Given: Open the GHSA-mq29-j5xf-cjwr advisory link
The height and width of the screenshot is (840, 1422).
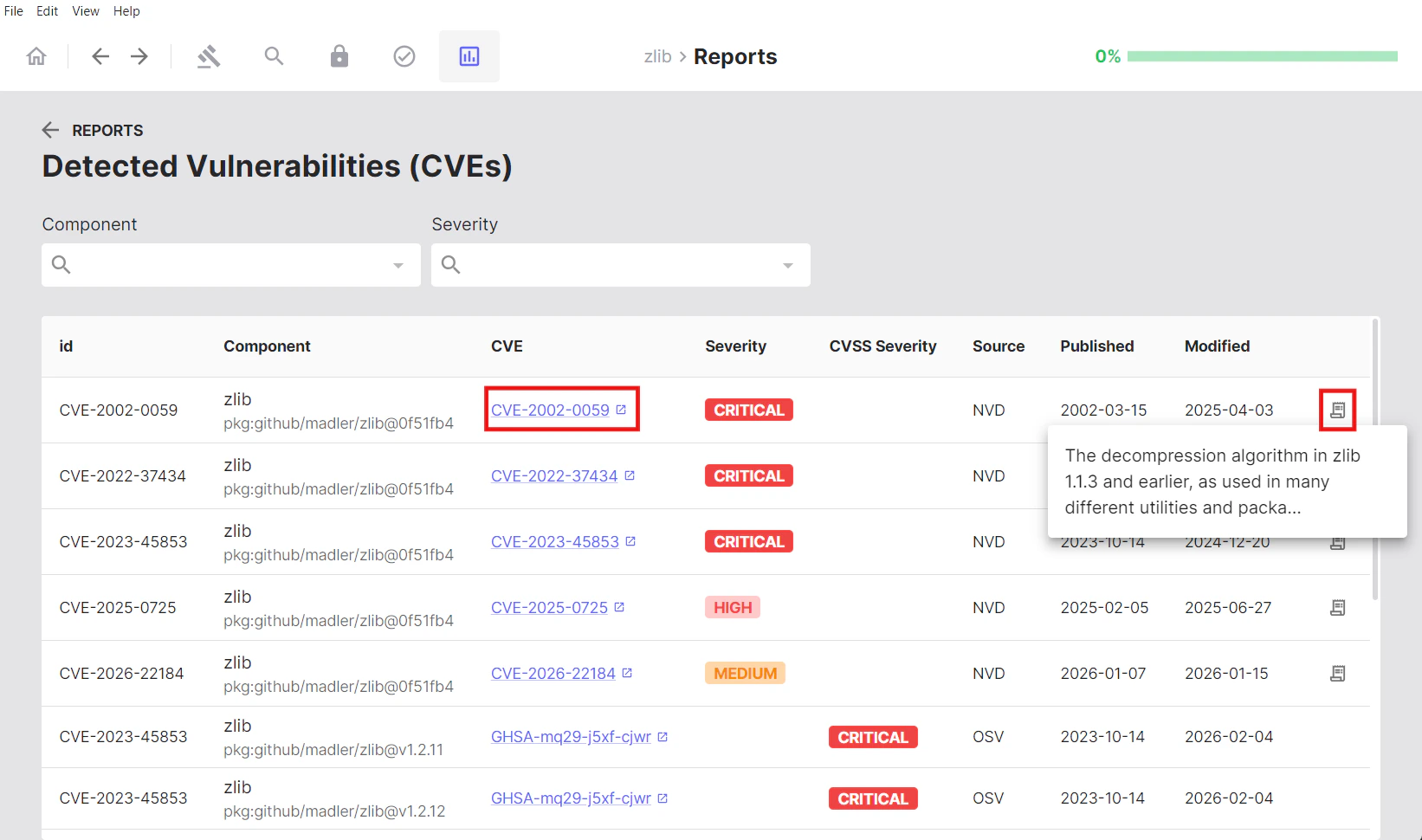Looking at the screenshot, I should [570, 737].
